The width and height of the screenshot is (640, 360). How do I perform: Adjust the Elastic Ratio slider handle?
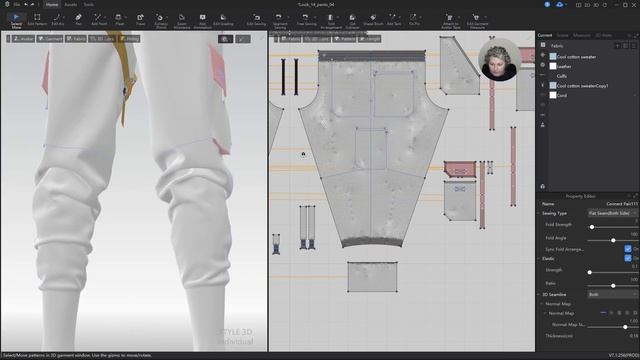tap(613, 286)
